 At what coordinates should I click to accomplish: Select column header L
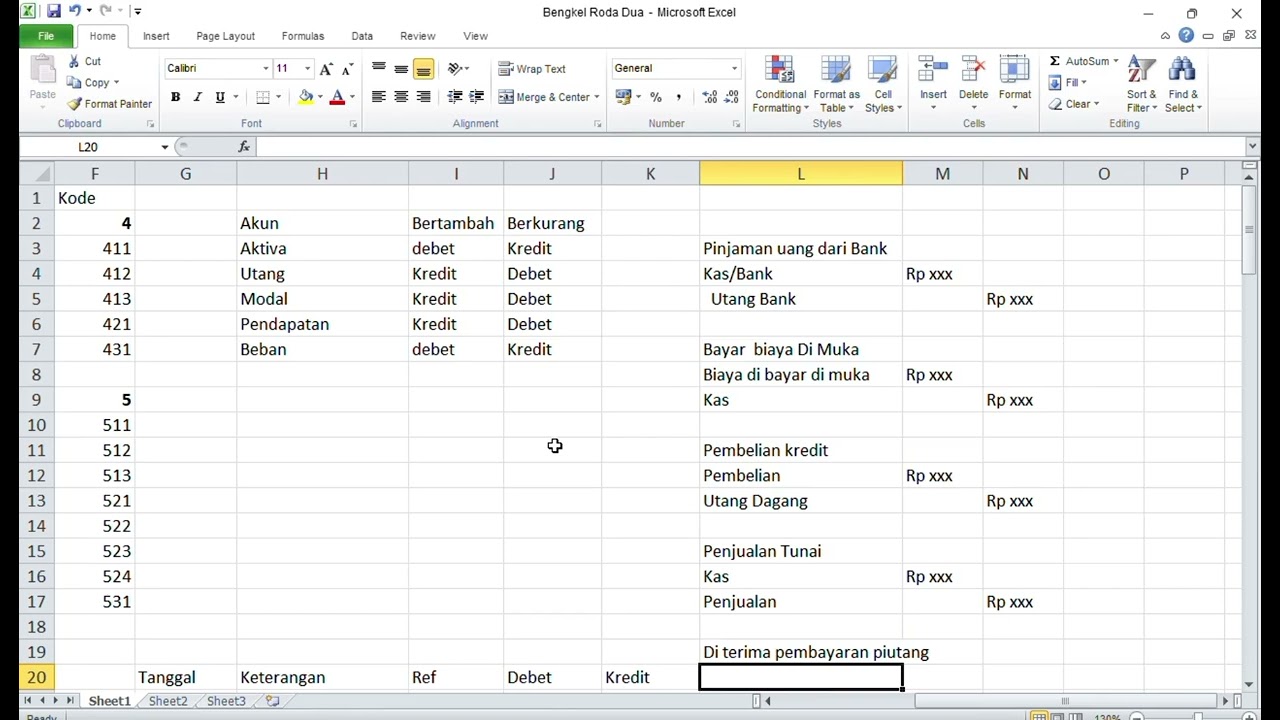click(x=801, y=174)
